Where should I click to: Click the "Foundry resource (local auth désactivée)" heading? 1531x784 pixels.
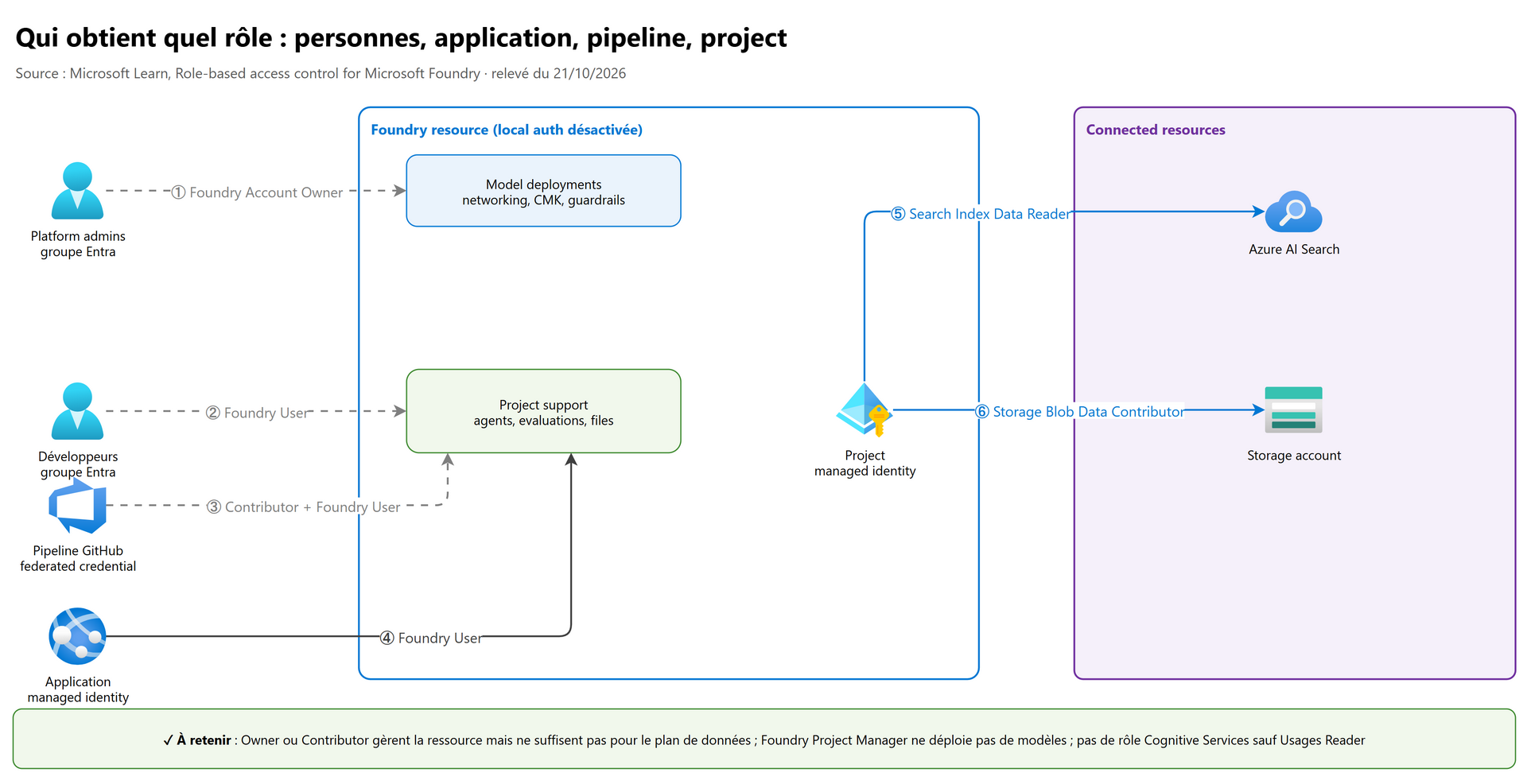(507, 130)
